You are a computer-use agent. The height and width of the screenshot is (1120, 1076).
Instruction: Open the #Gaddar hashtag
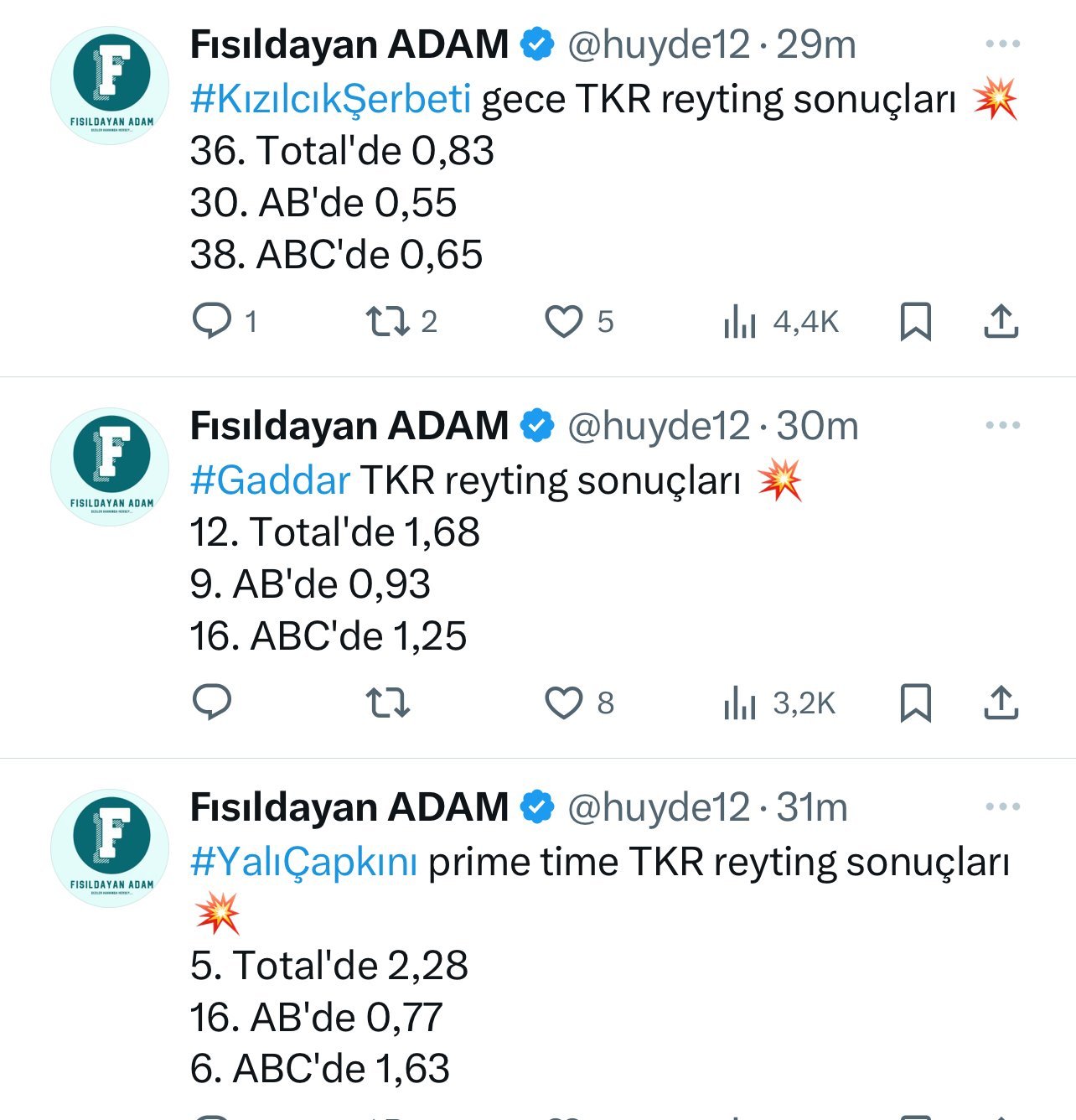point(270,480)
